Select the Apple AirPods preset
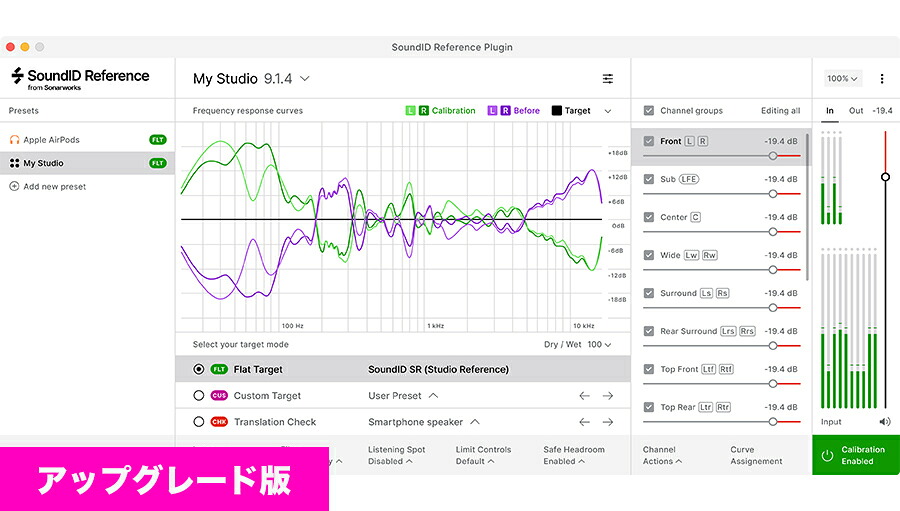900x511 pixels. pos(87,140)
